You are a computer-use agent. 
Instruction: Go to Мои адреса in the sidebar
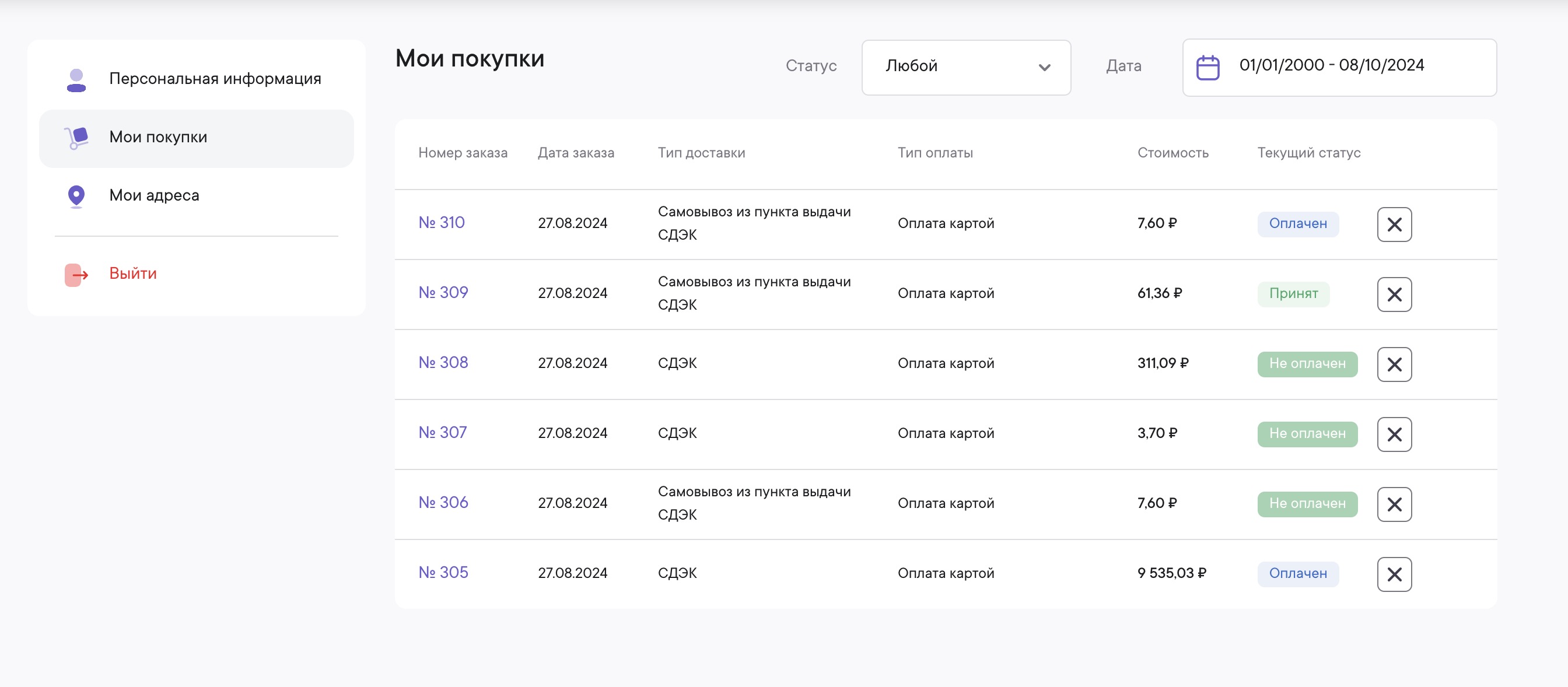(196, 196)
